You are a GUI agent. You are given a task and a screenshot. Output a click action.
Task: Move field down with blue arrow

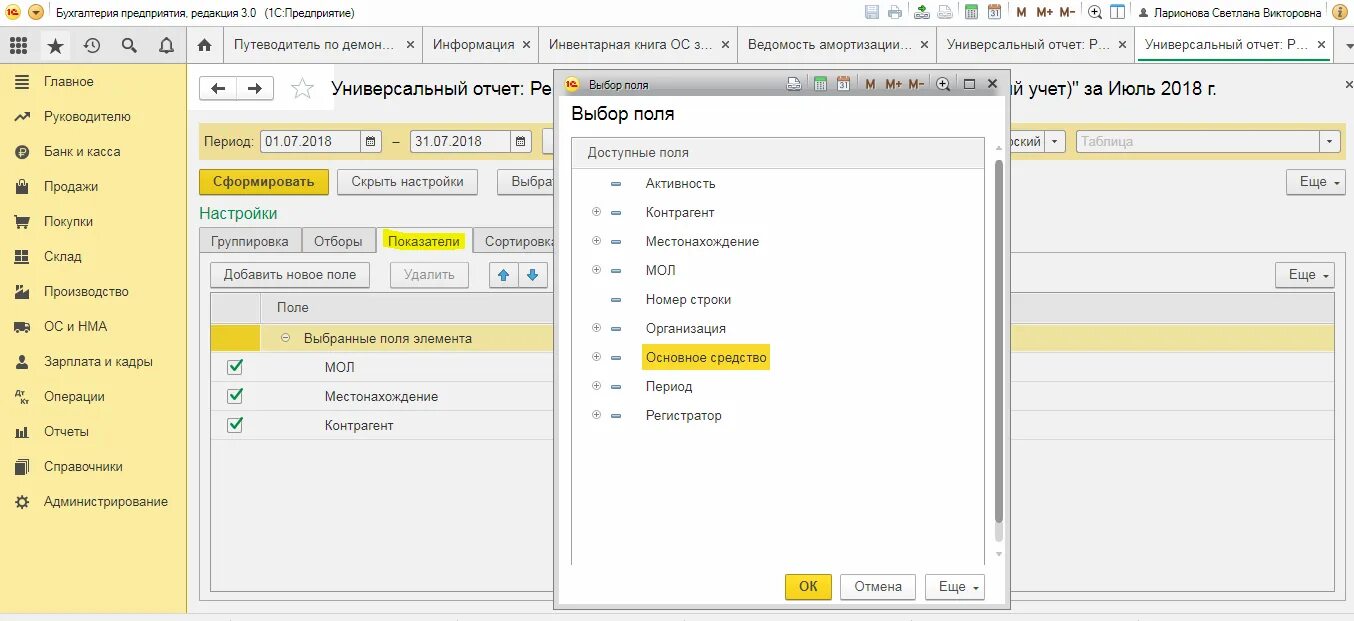tap(532, 275)
